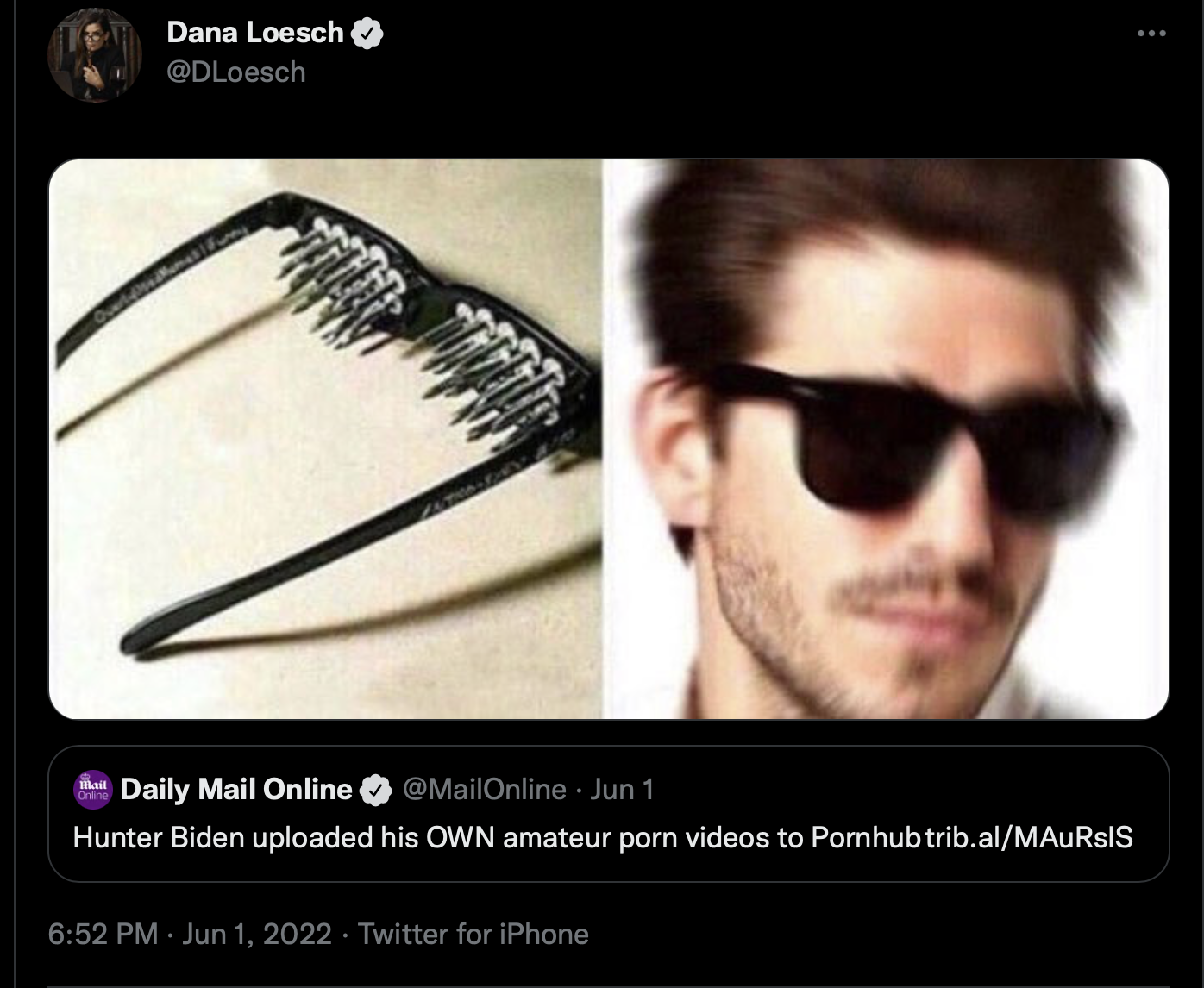This screenshot has width=1204, height=988.
Task: View the sunglasses man image on right
Action: (886, 439)
